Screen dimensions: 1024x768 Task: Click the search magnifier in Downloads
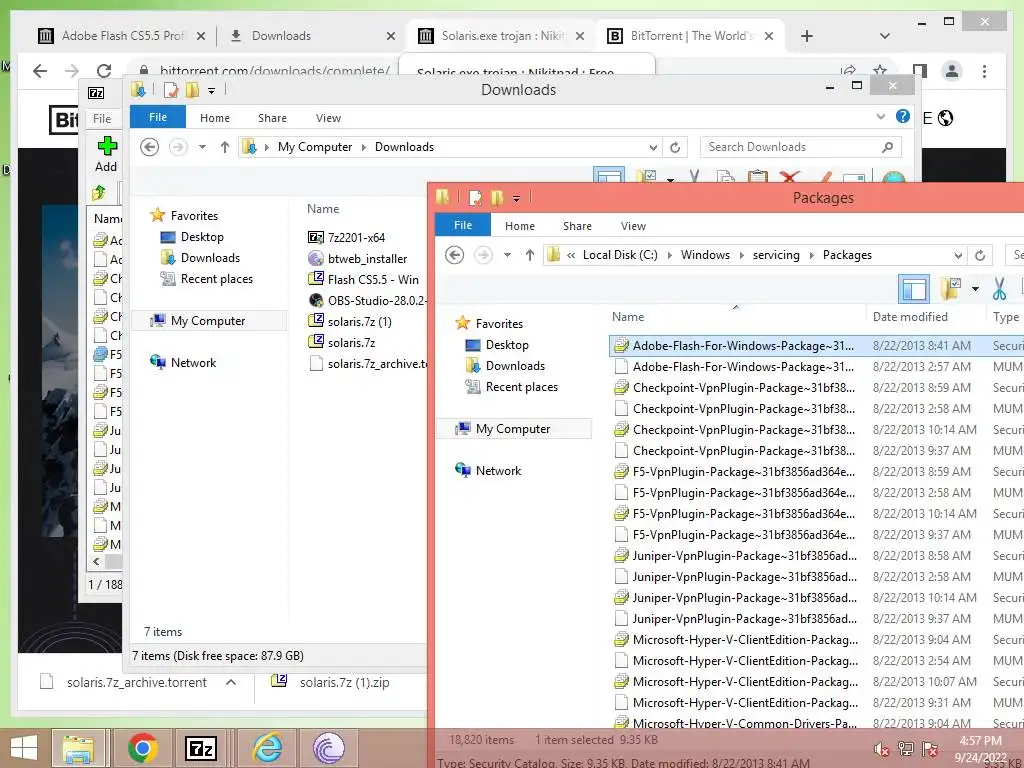pos(887,147)
